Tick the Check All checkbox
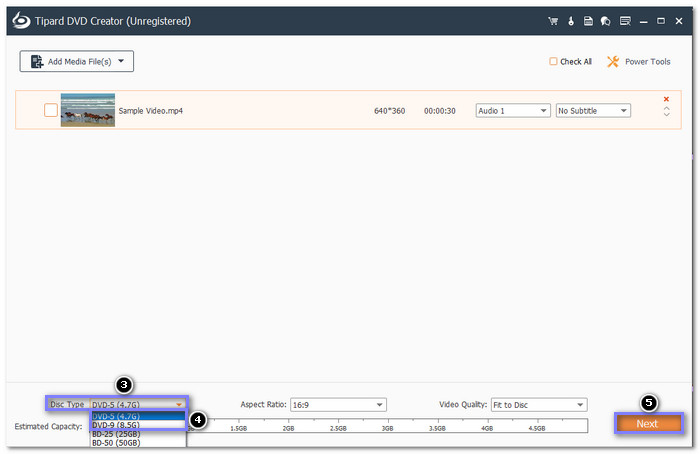The height and width of the screenshot is (454, 700). [x=553, y=61]
